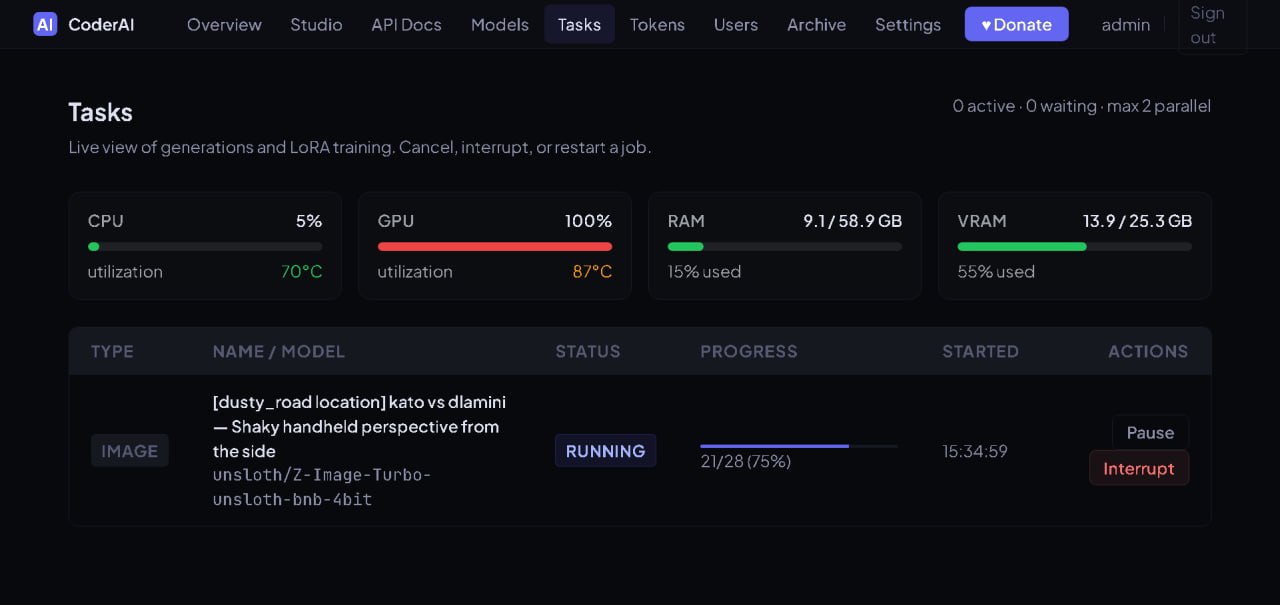Viewport: 1280px width, 605px height.
Task: Click the STATUS column header
Action: (x=588, y=351)
